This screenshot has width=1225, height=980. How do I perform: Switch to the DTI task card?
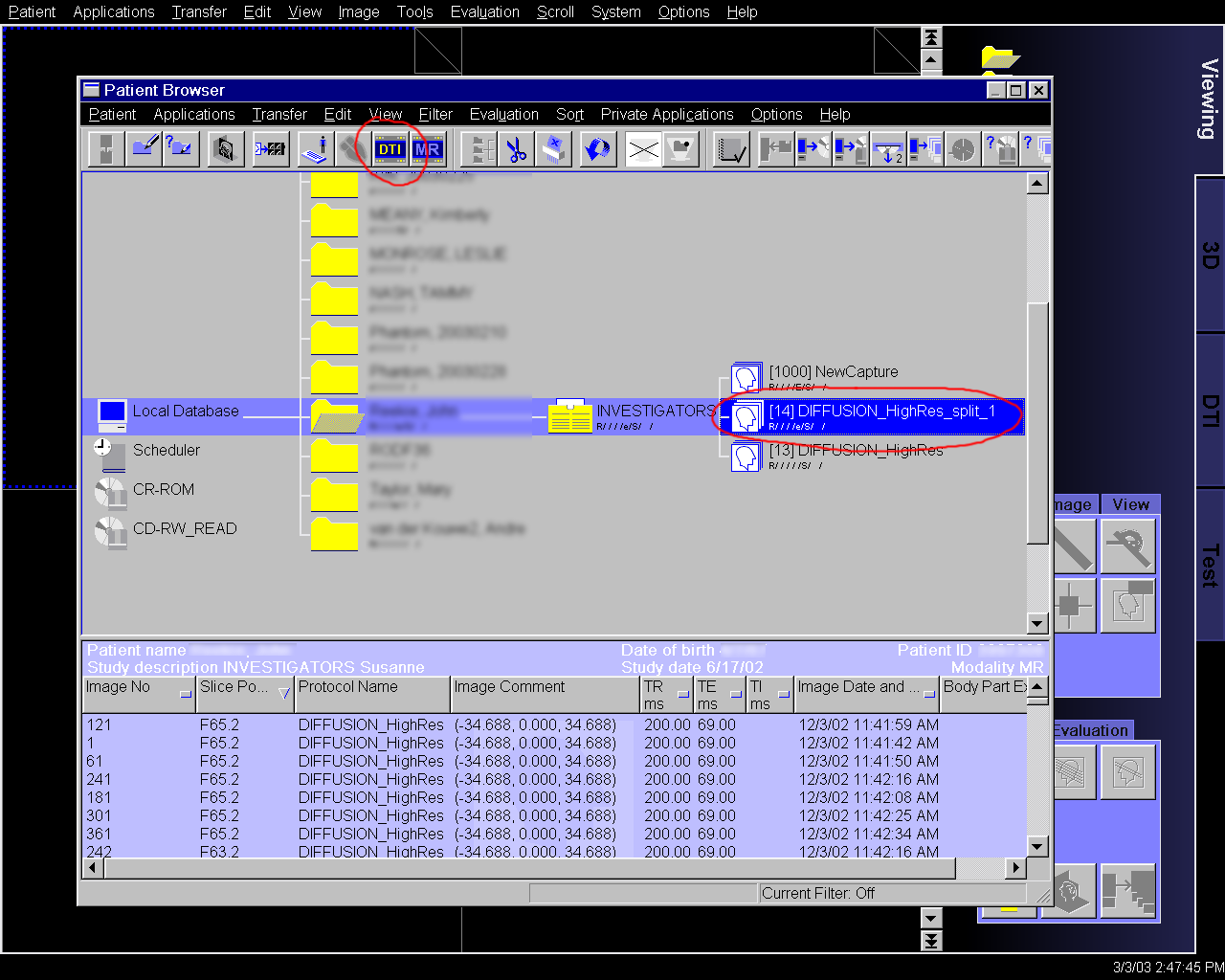pyautogui.click(x=1210, y=412)
